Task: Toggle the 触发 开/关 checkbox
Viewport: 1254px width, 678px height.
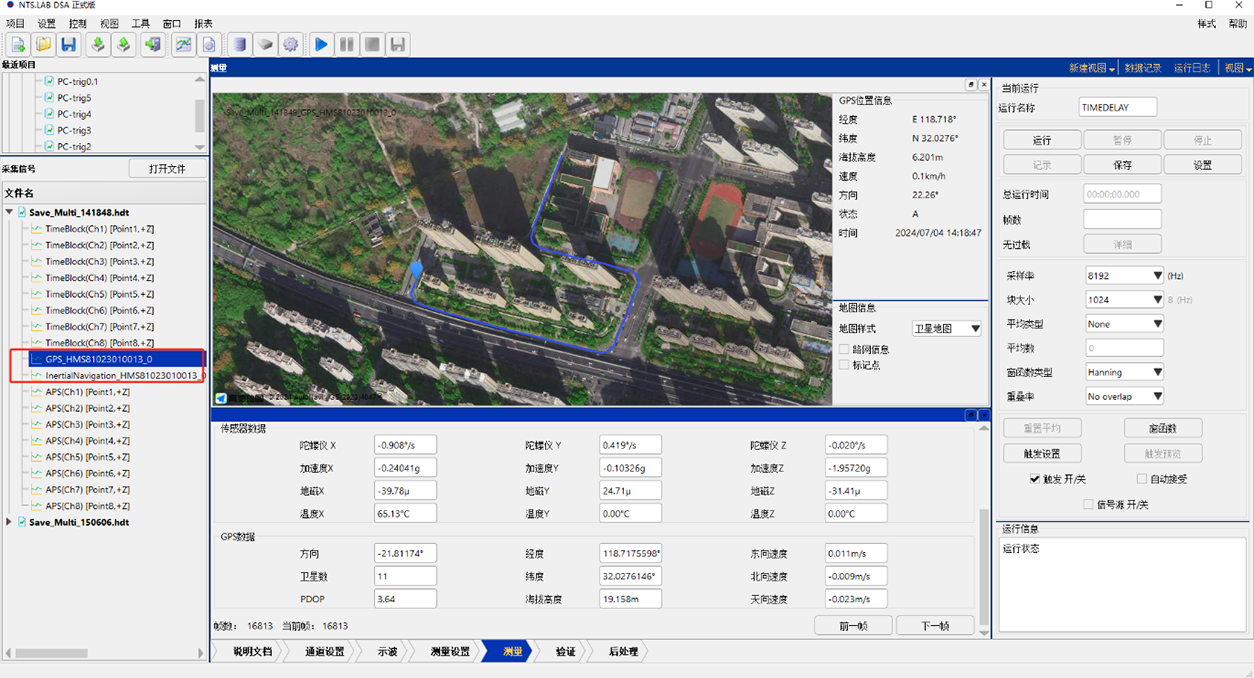Action: pos(1035,479)
